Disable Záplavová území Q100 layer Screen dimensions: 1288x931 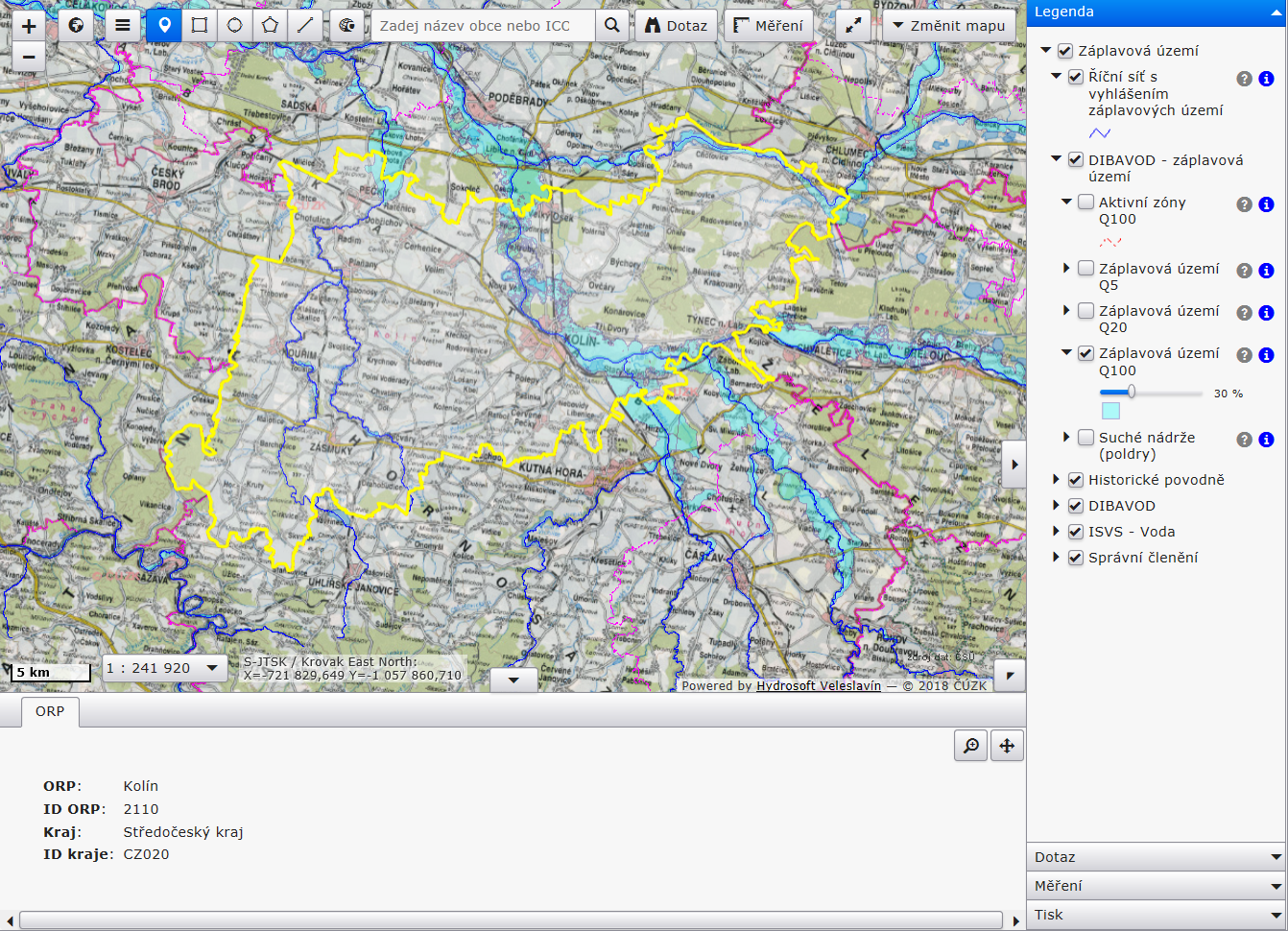tap(1085, 353)
